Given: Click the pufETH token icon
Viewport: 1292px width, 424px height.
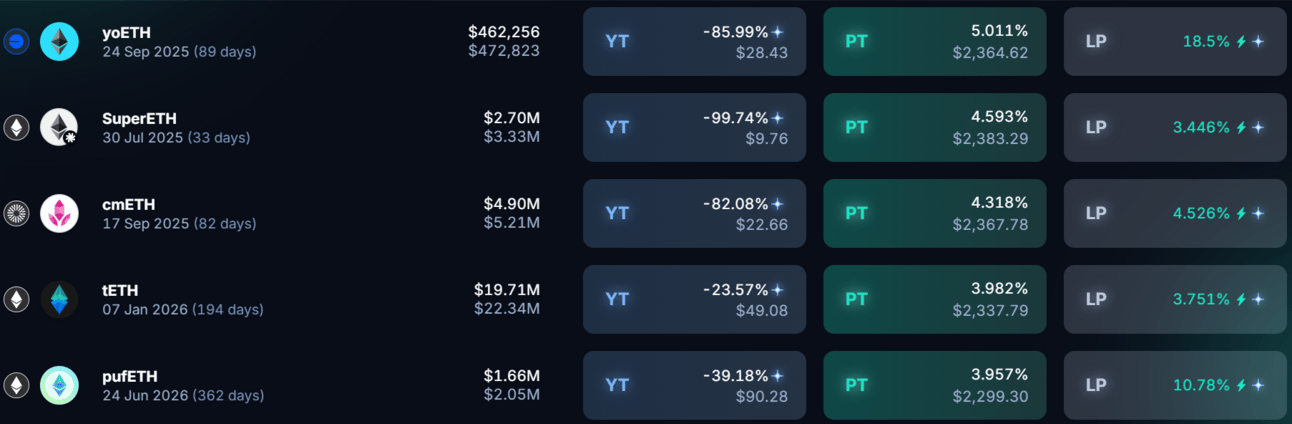Looking at the screenshot, I should (x=59, y=385).
